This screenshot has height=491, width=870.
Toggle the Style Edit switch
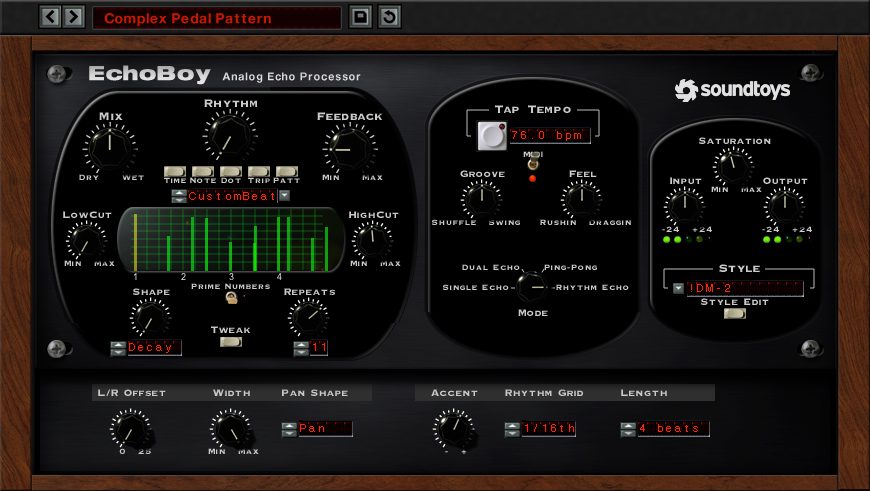pos(734,314)
